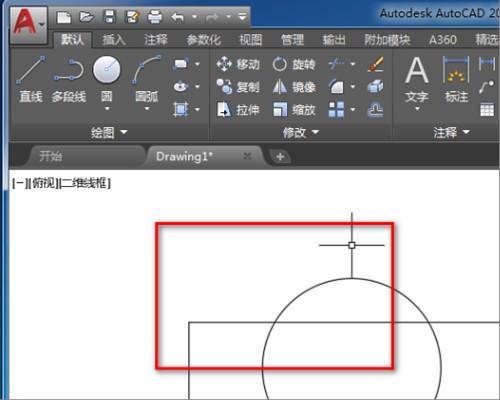This screenshot has width=500, height=400.
Task: Expand the hatch tool dropdown arrow
Action: (197, 109)
